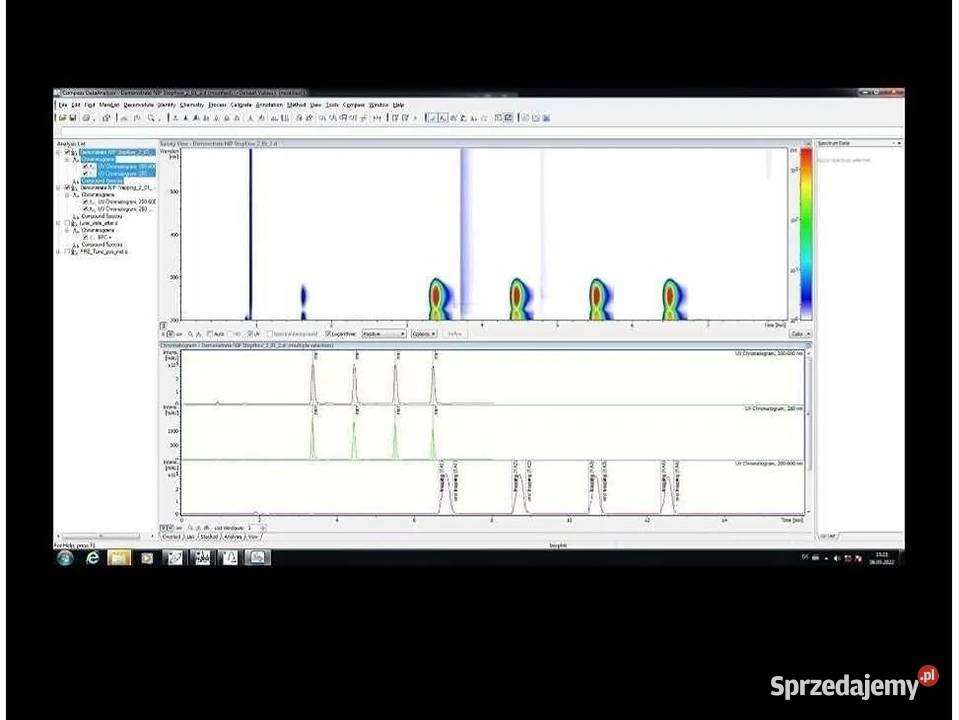This screenshot has width=959, height=720.
Task: Open the Chemistry menu
Action: click(191, 104)
